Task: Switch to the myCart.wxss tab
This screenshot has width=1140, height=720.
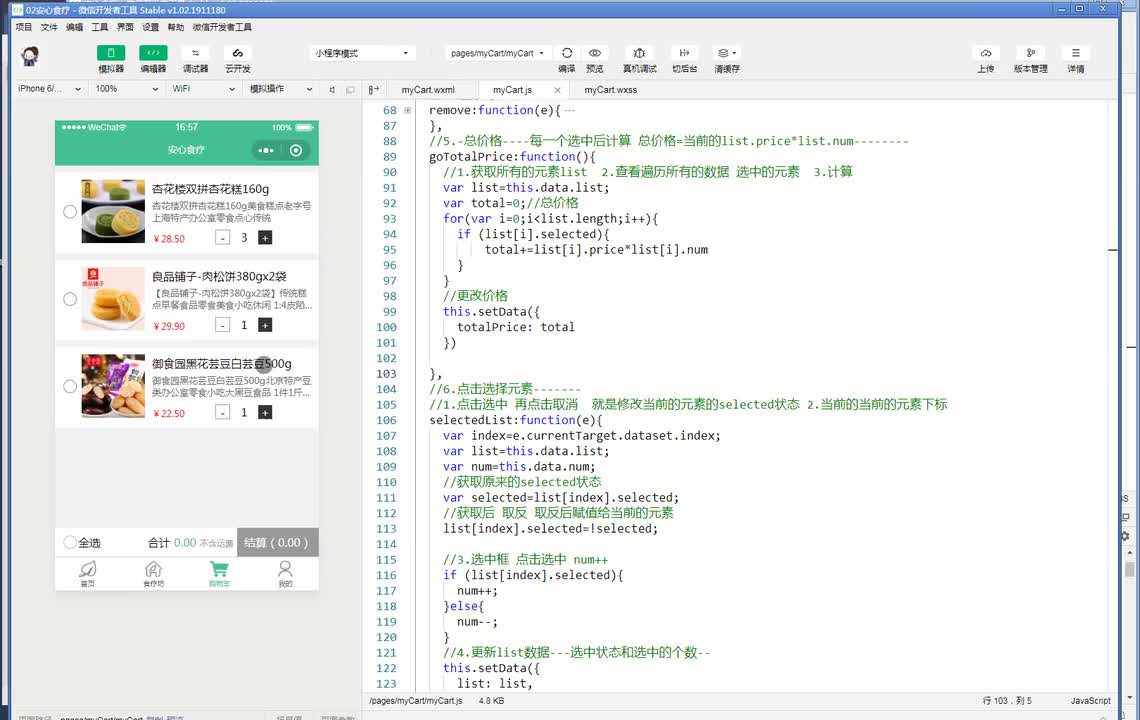Action: coord(610,90)
